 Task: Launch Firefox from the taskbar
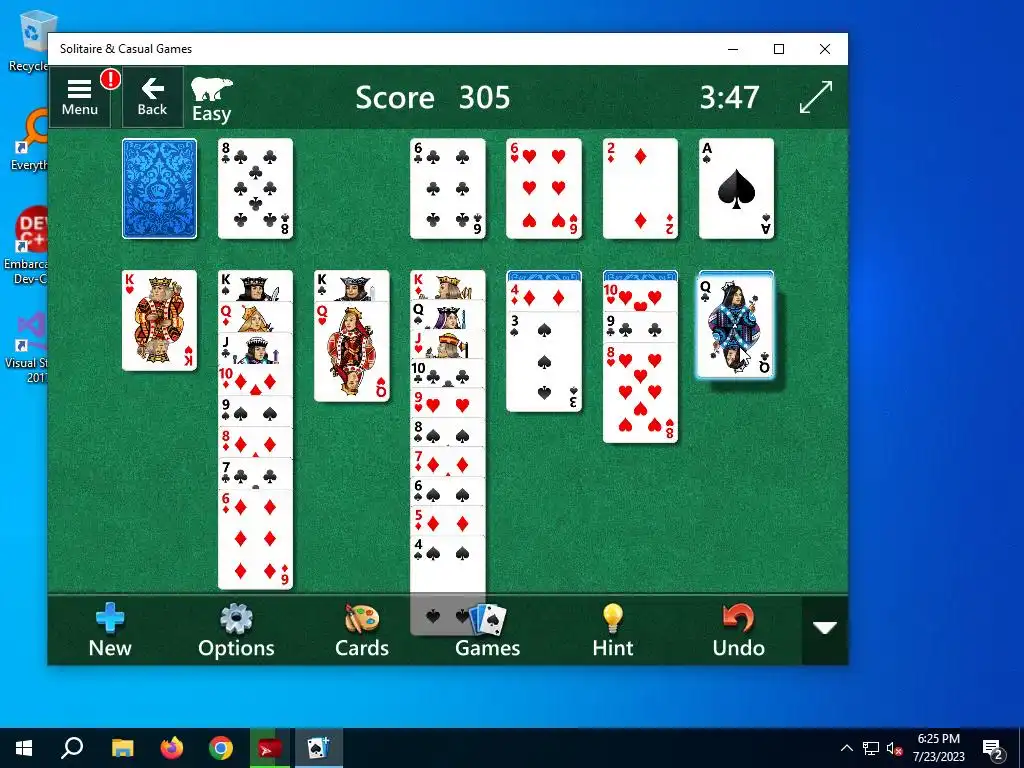(x=172, y=748)
